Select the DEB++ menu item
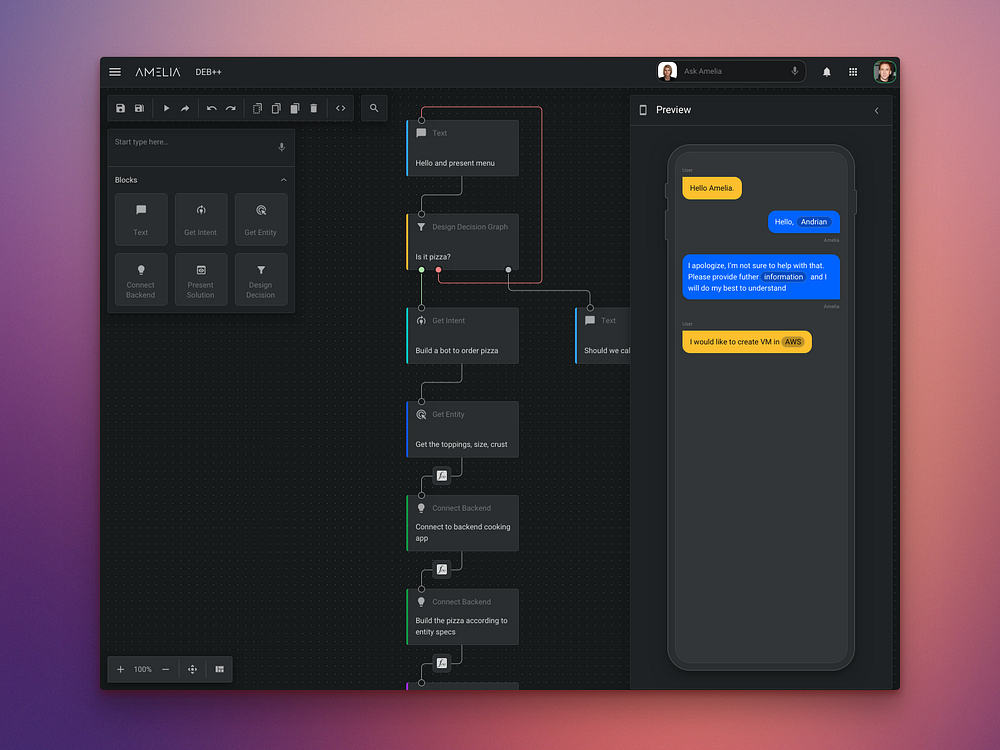Image resolution: width=1000 pixels, height=750 pixels. tap(208, 71)
